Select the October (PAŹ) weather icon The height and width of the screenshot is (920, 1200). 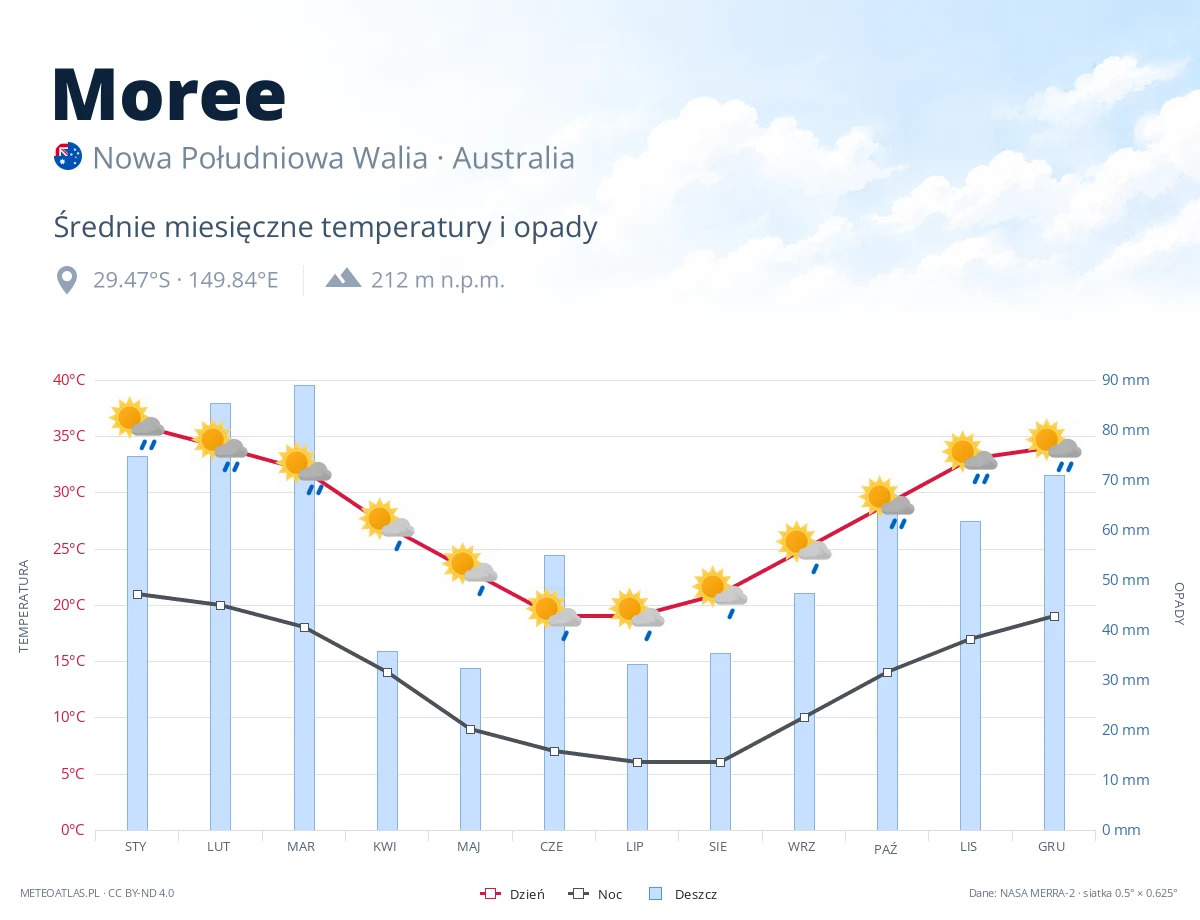tap(887, 502)
